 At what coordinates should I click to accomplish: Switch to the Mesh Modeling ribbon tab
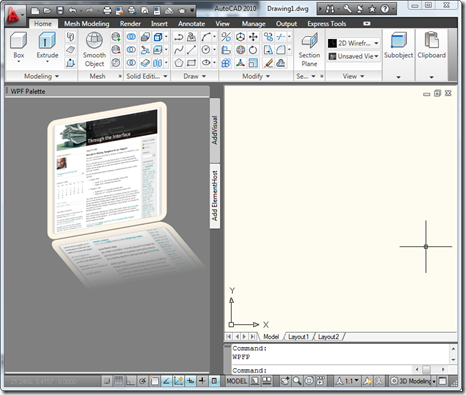click(87, 24)
